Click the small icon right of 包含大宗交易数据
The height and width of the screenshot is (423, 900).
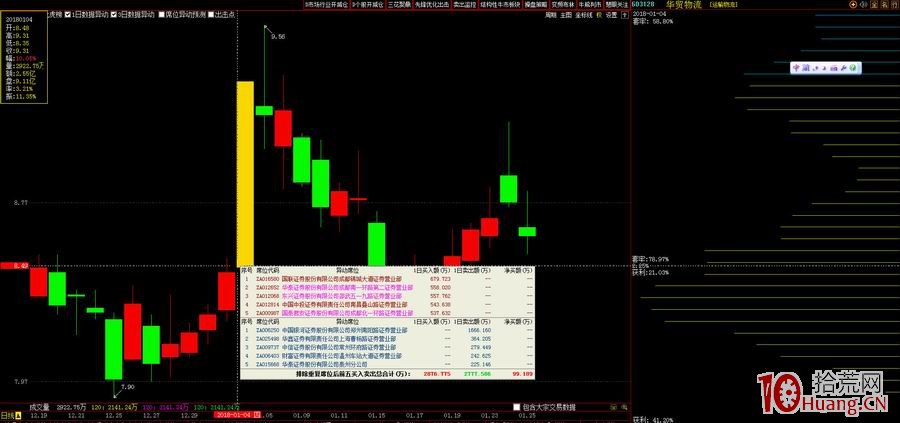[x=613, y=407]
